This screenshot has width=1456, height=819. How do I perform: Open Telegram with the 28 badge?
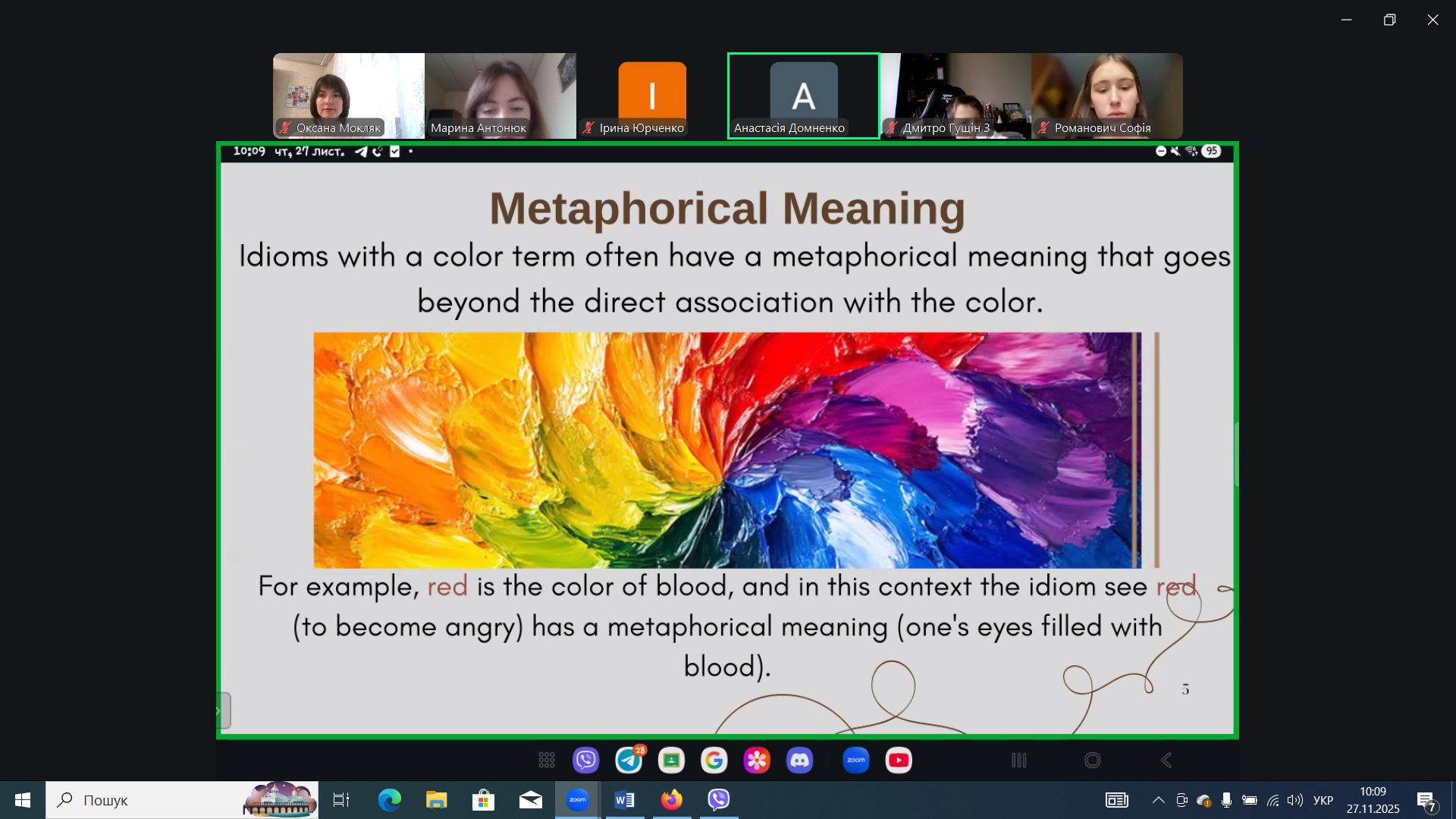click(x=629, y=760)
